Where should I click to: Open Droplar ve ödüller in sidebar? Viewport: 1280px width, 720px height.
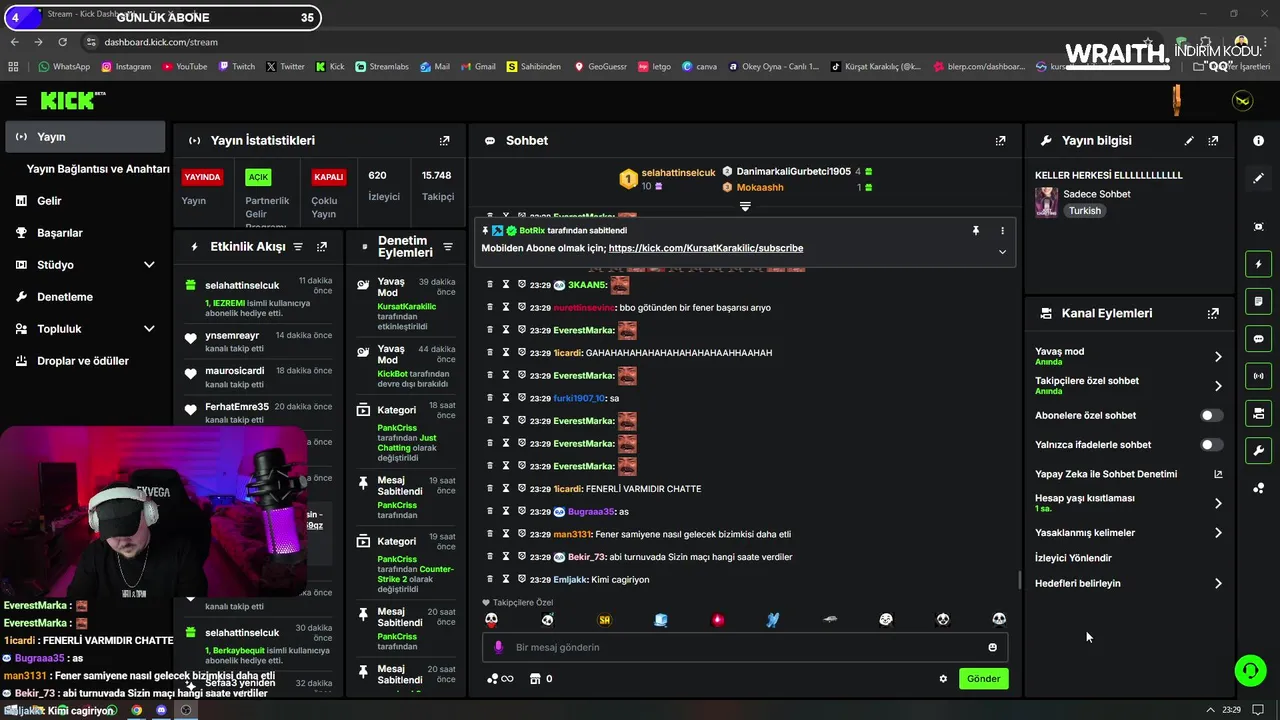tap(82, 361)
